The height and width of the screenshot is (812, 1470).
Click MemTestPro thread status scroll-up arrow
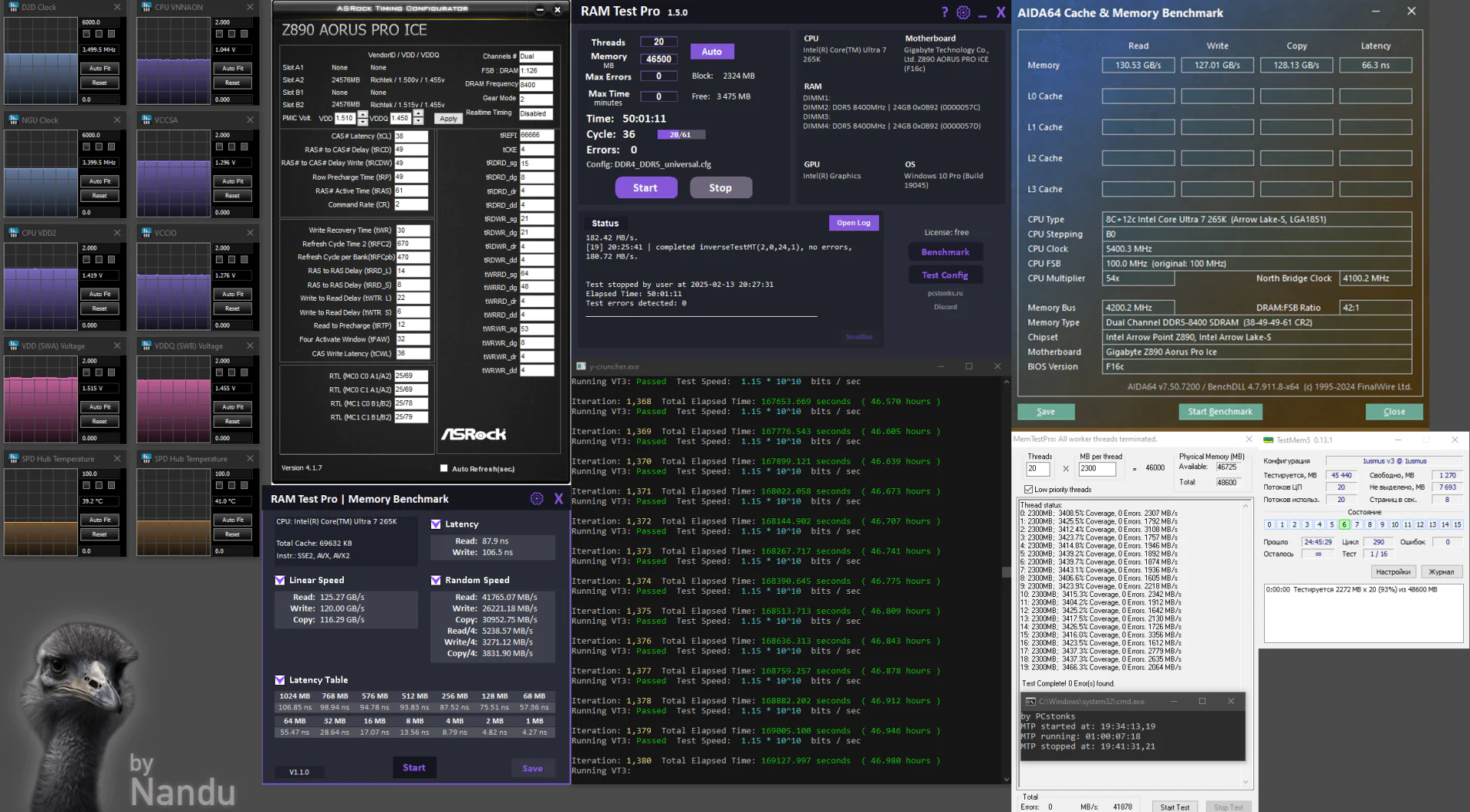click(x=1246, y=506)
